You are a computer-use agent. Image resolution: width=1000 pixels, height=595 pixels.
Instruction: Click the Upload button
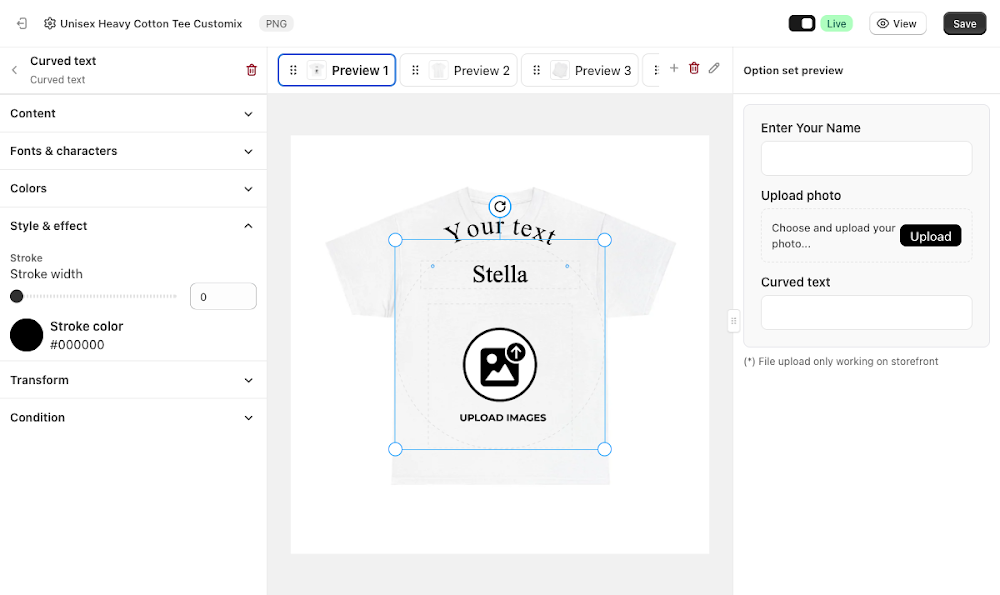tap(930, 236)
